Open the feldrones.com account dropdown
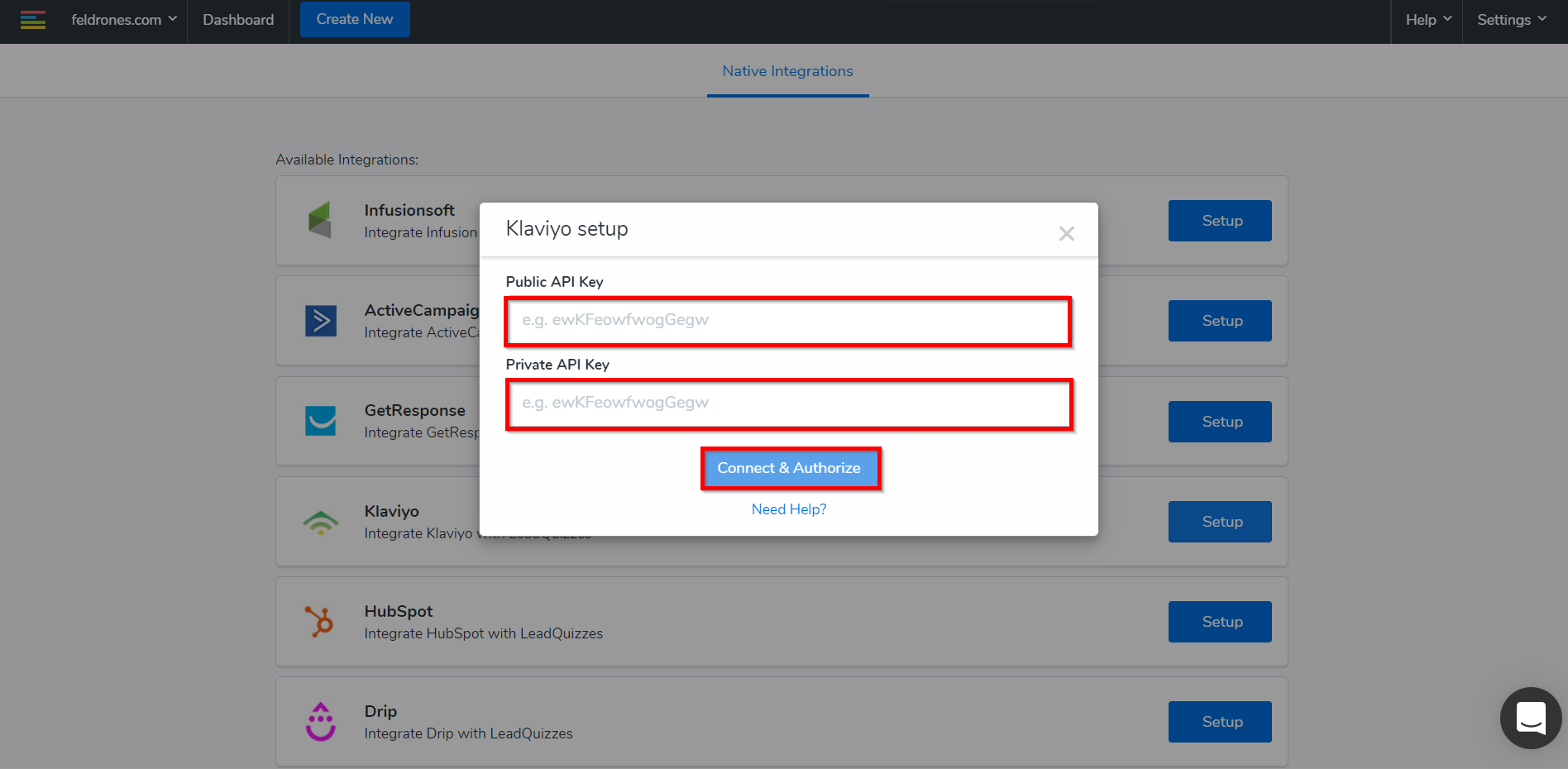The width and height of the screenshot is (1568, 769). [124, 20]
